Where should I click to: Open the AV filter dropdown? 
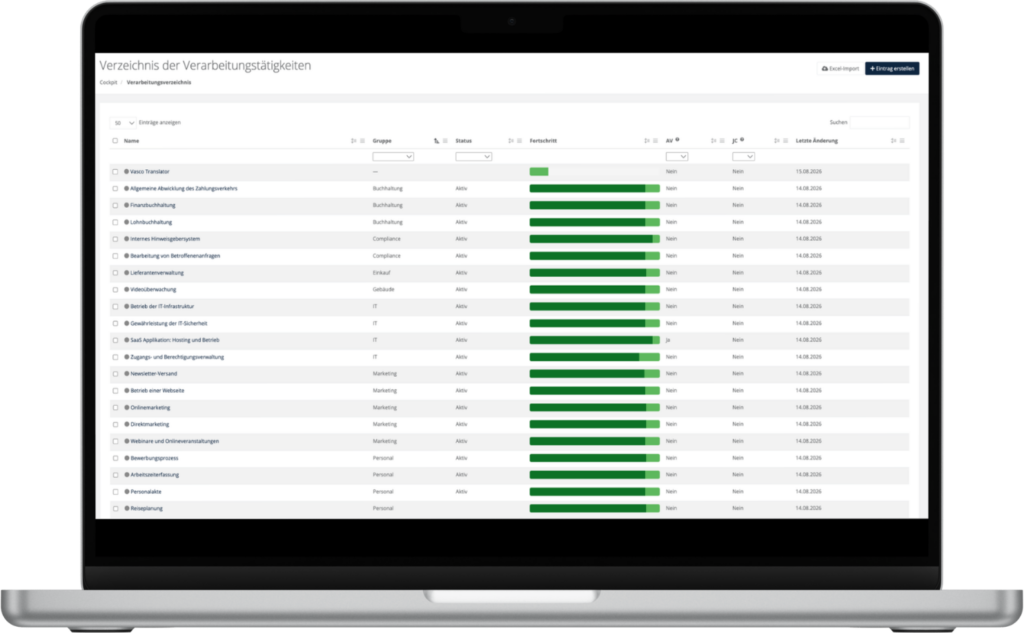pos(677,157)
